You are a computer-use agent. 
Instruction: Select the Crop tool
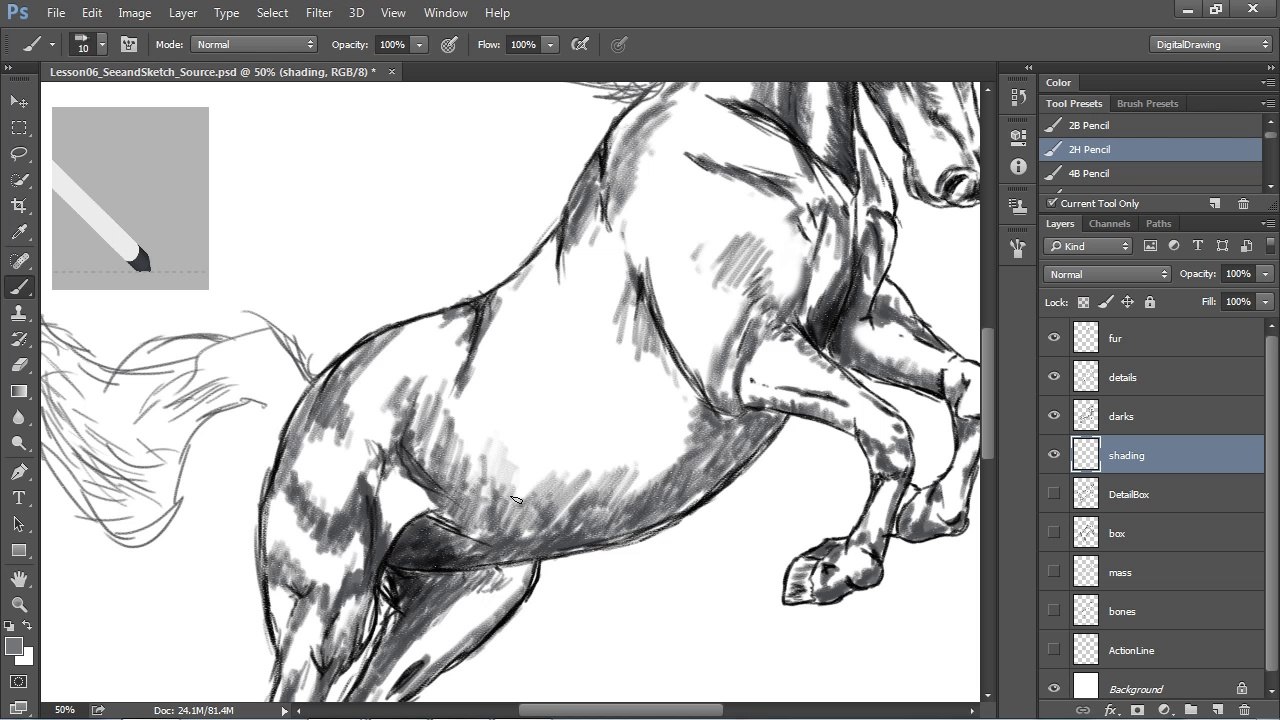(x=19, y=206)
